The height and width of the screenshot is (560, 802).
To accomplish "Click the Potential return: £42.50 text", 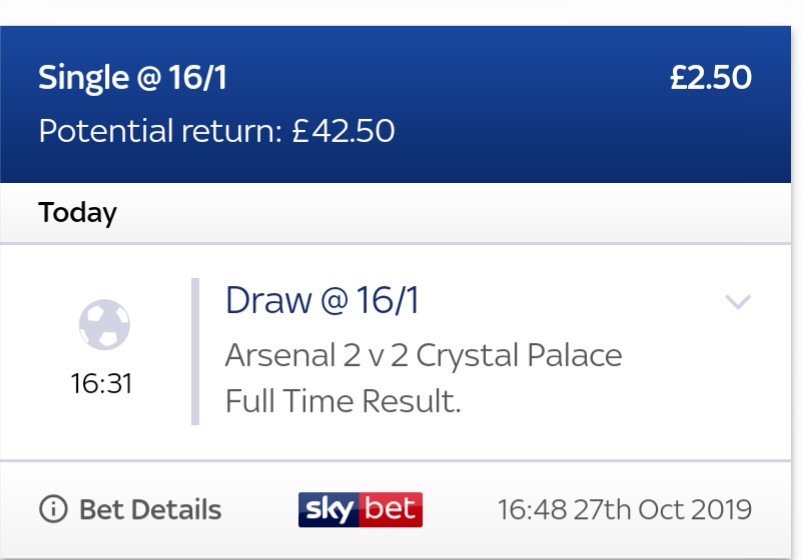I will tap(216, 130).
